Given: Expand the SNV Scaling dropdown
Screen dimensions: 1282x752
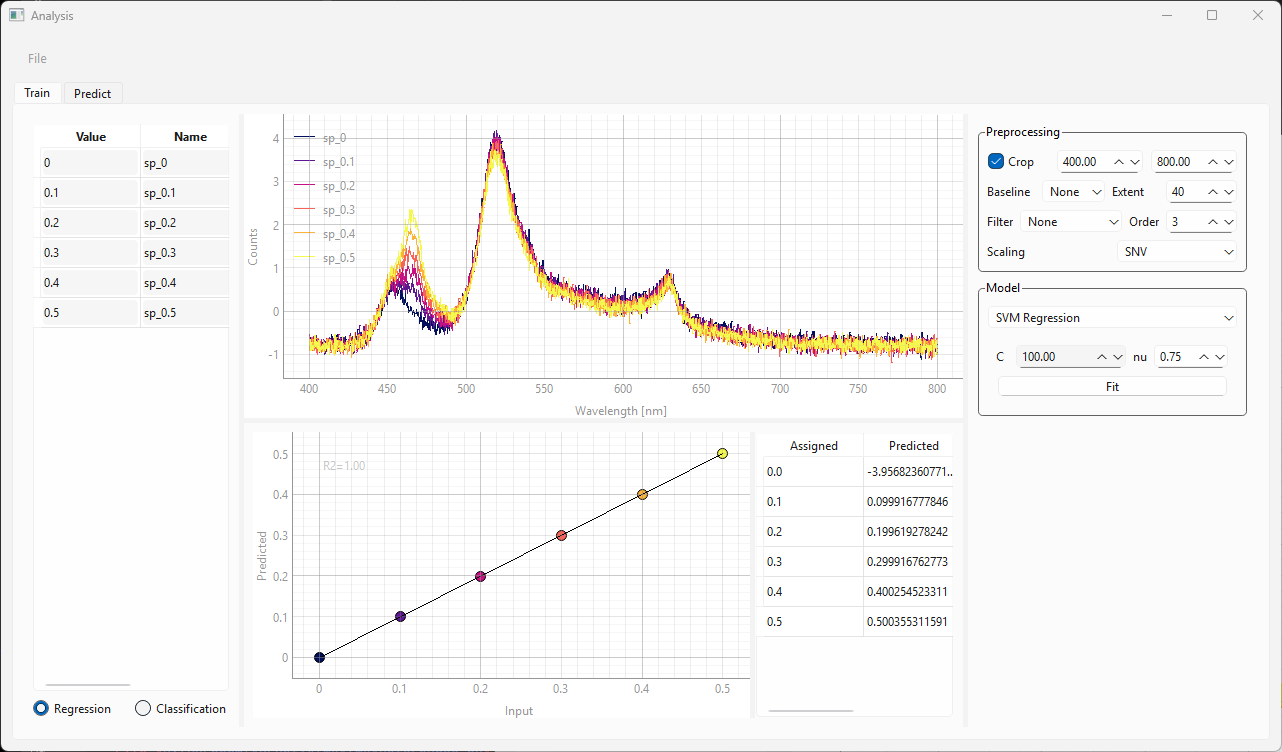Looking at the screenshot, I should (x=1178, y=252).
